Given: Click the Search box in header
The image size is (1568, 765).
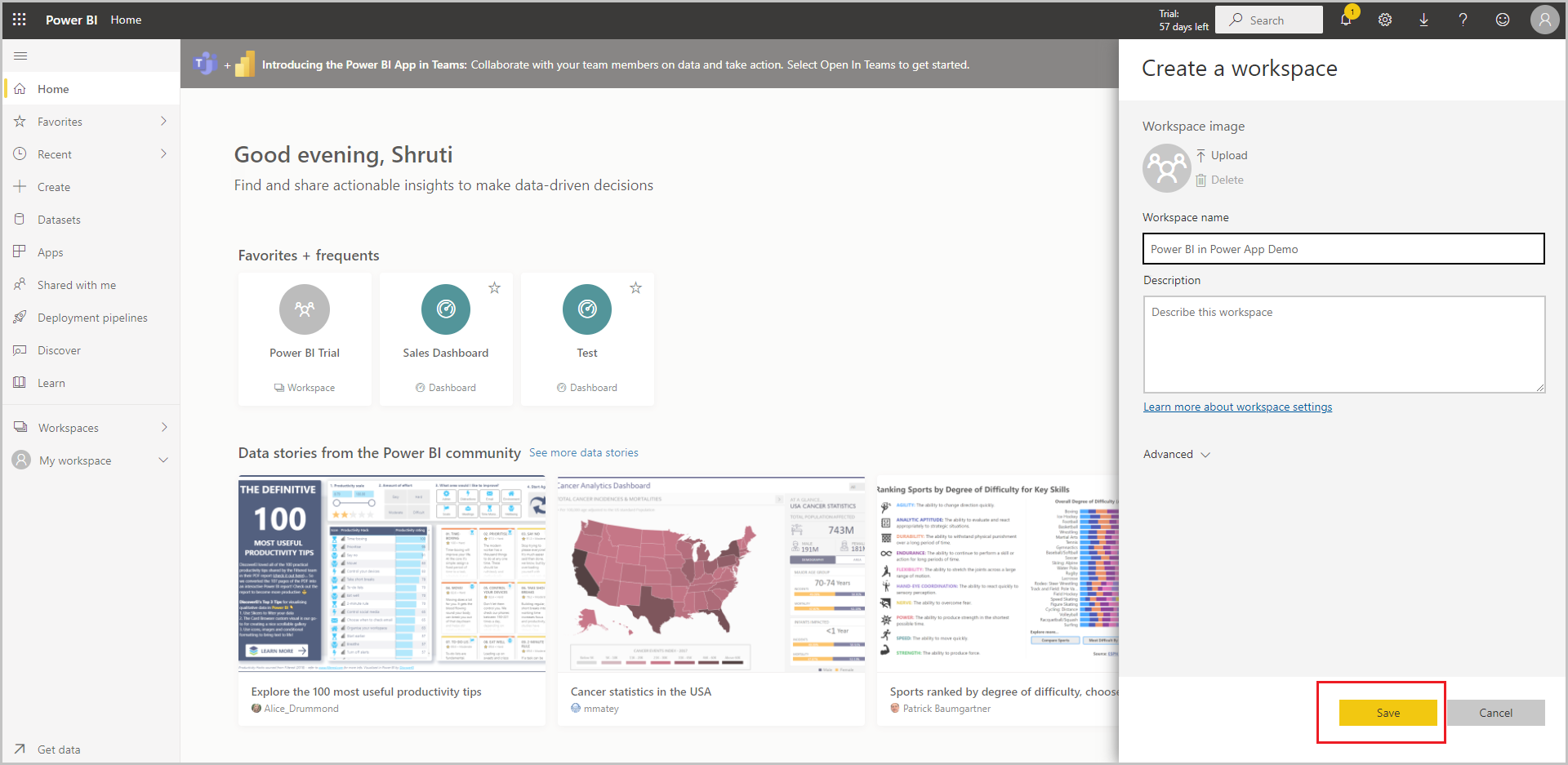Looking at the screenshot, I should tap(1269, 20).
